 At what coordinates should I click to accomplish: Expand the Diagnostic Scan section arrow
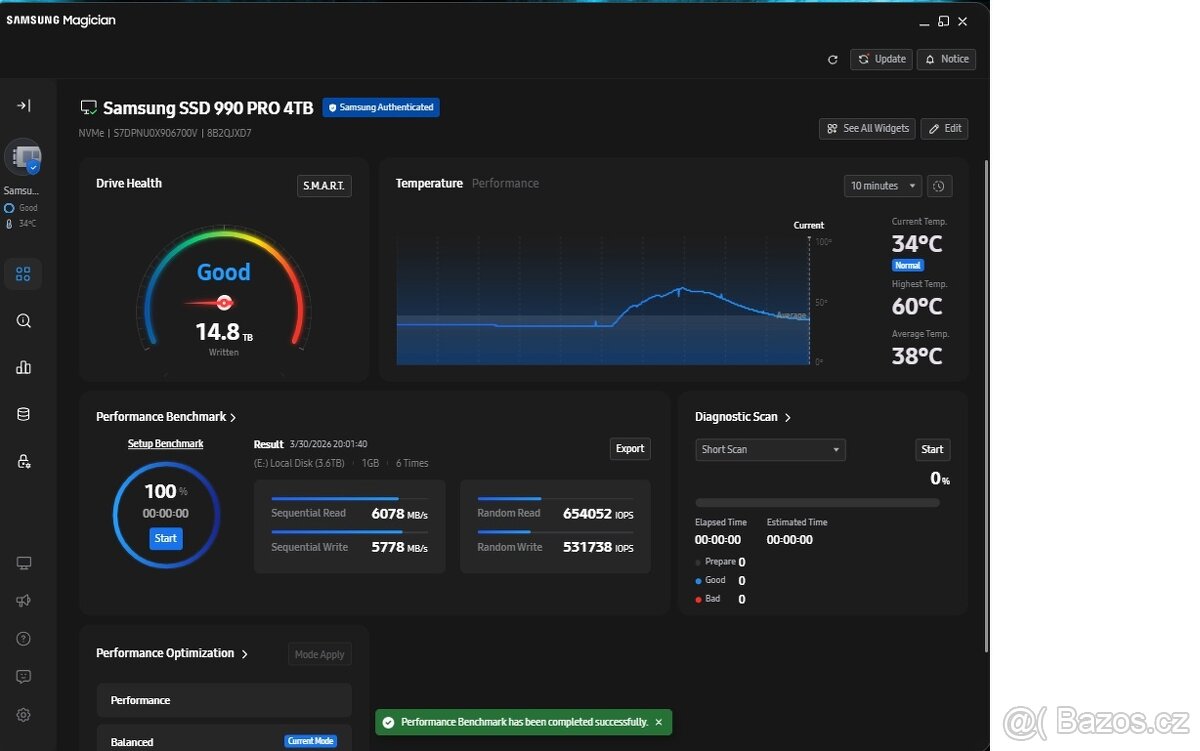[x=788, y=418]
